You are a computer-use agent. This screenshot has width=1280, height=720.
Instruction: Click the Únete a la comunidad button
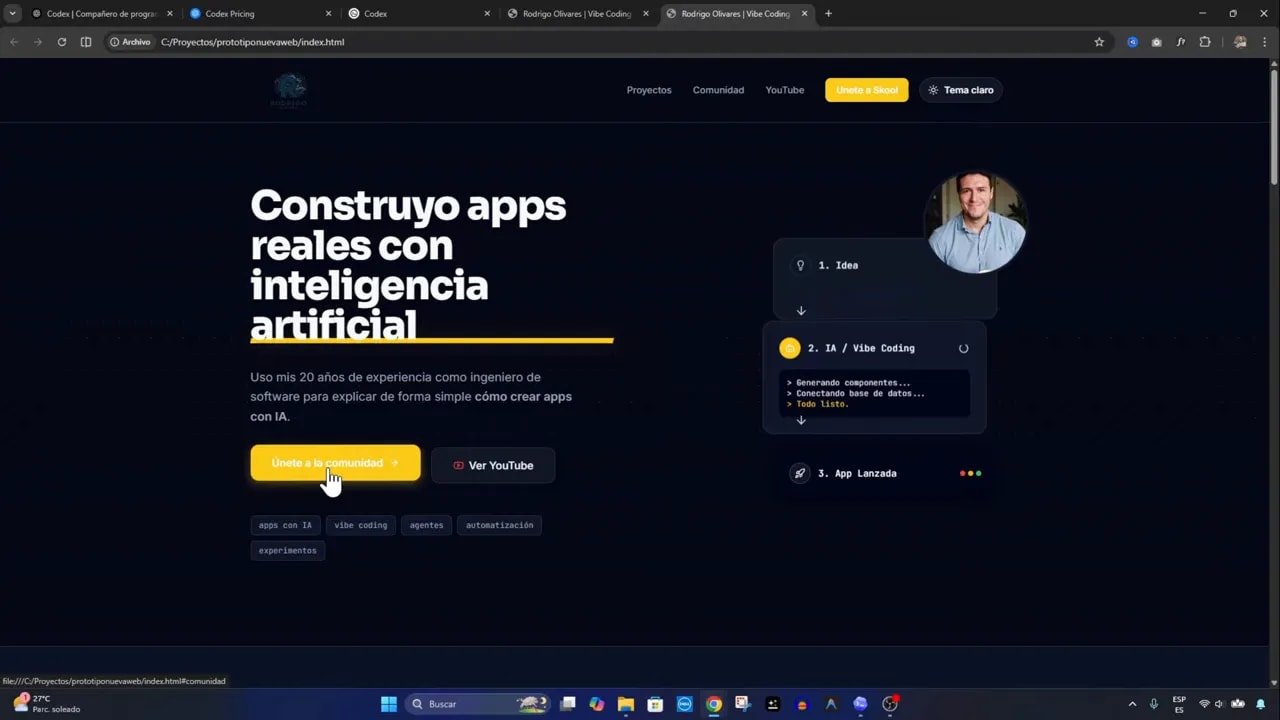click(334, 463)
